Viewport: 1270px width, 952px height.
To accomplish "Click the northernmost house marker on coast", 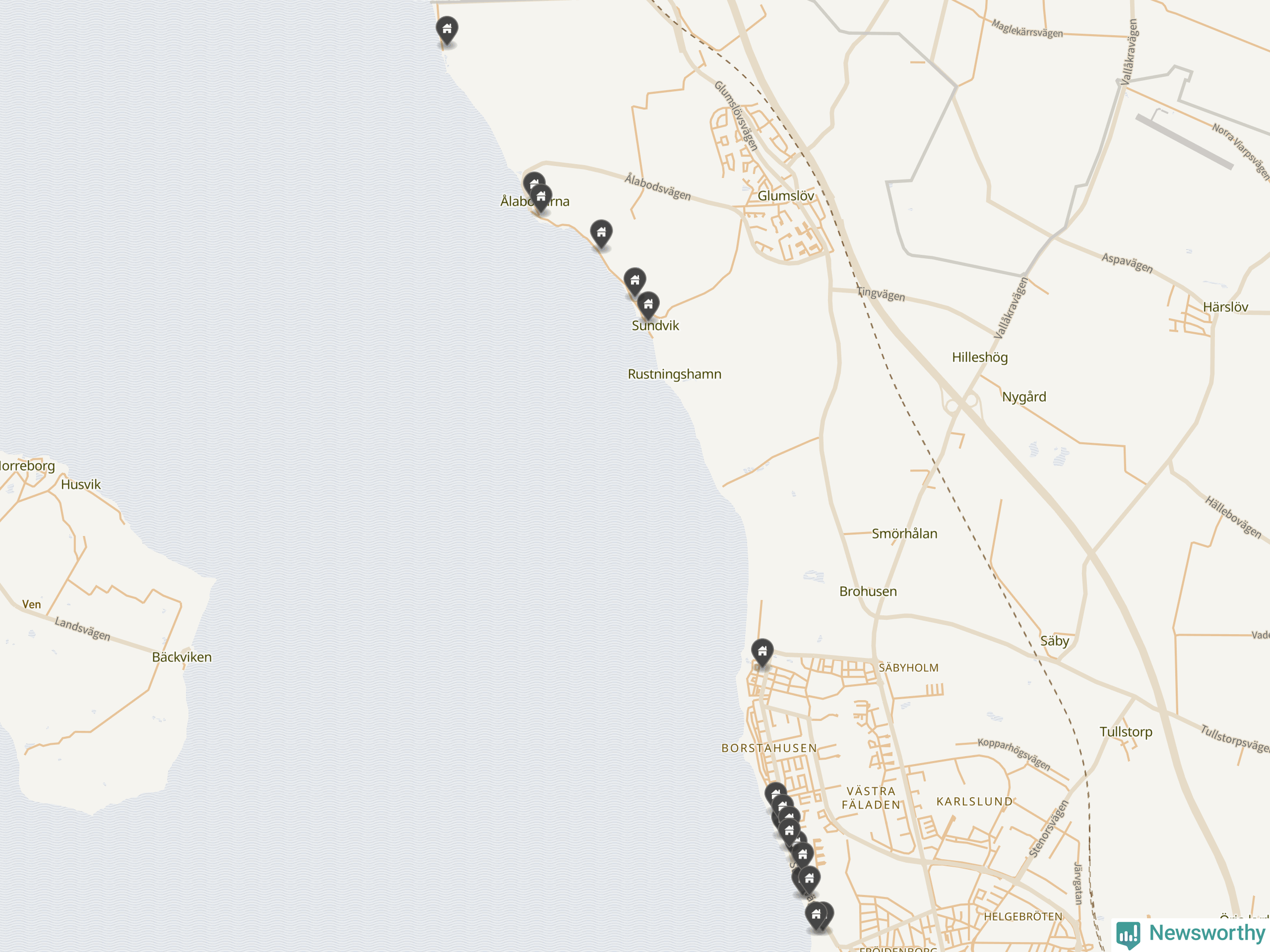I will click(446, 30).
